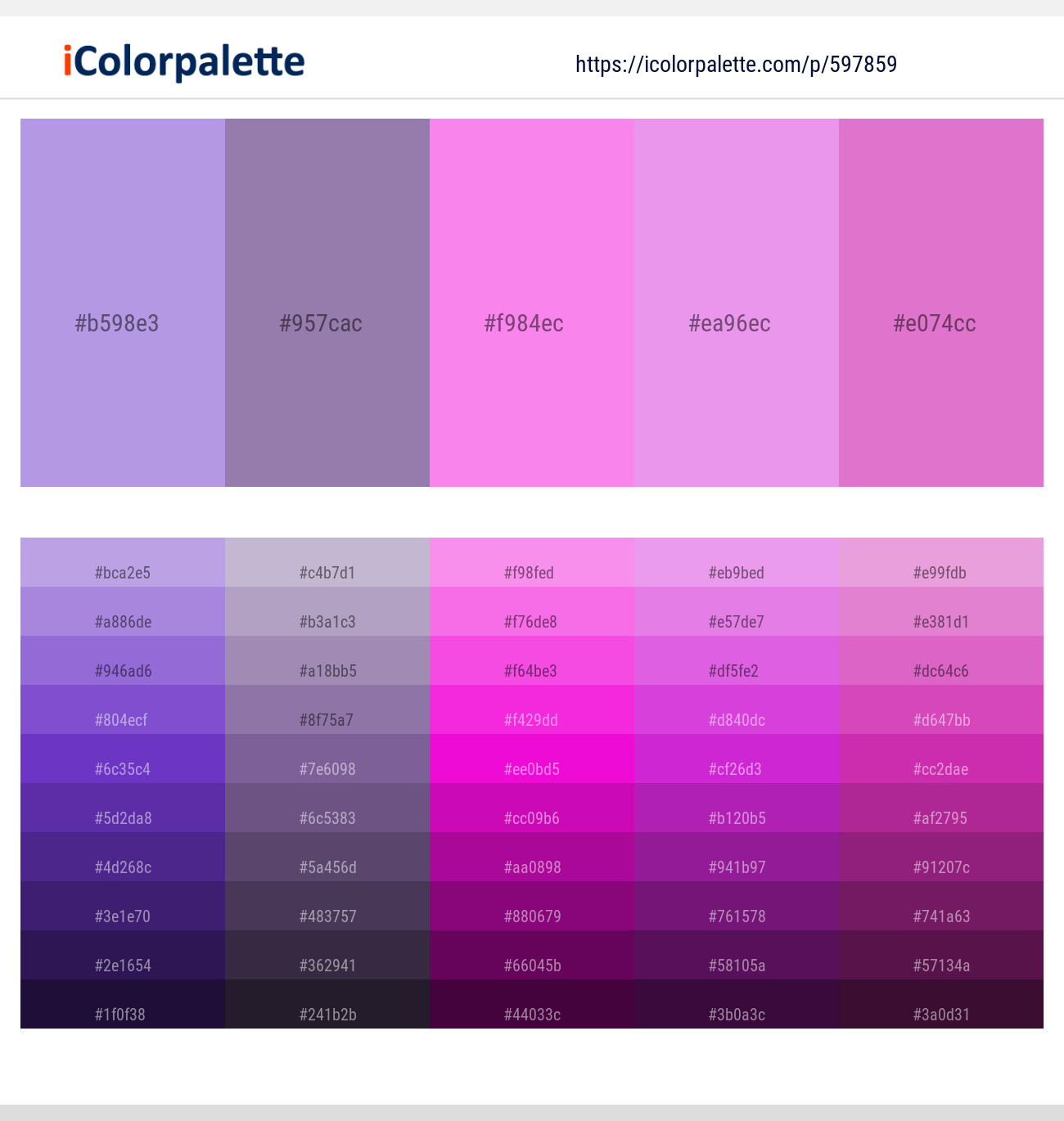The image size is (1064, 1121).
Task: Pick the #6c35c4 violet shade
Action: click(123, 759)
